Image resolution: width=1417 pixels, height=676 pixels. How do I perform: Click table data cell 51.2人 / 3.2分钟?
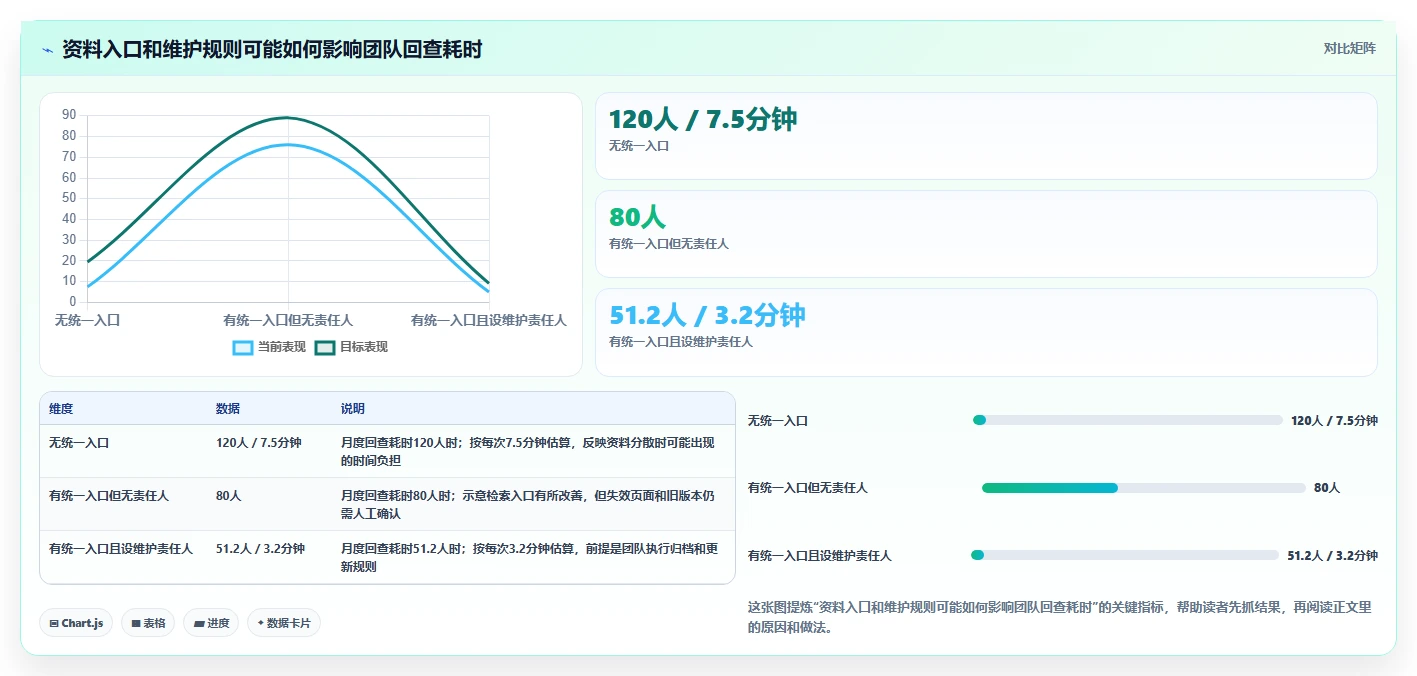coord(260,548)
